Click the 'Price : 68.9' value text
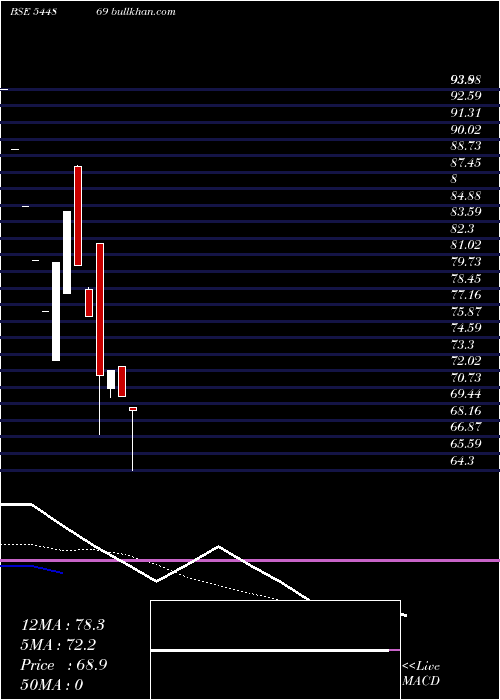 [63, 665]
